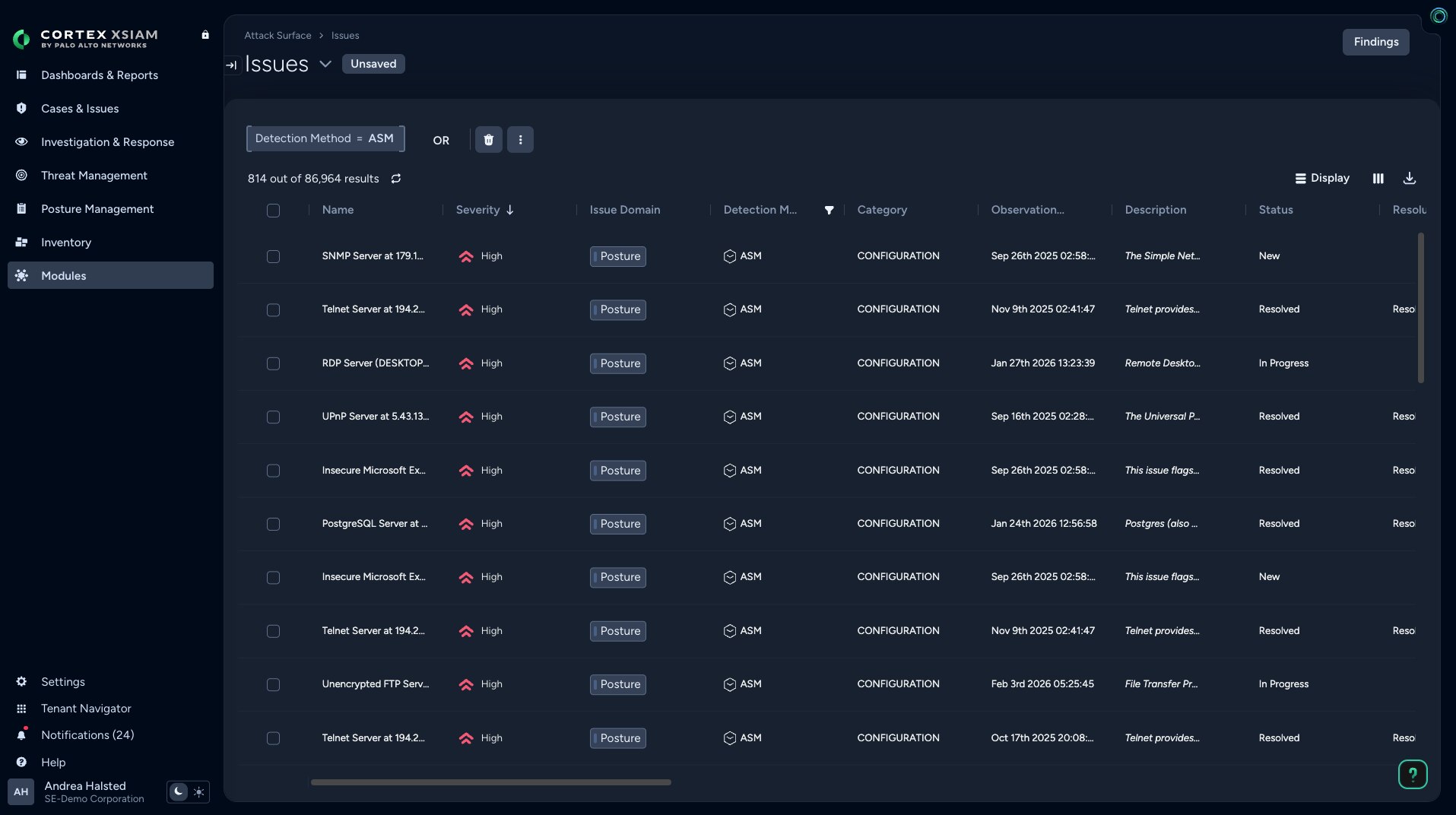Image resolution: width=1456 pixels, height=815 pixels.
Task: Click the Detection Method column filter icon
Action: [829, 210]
